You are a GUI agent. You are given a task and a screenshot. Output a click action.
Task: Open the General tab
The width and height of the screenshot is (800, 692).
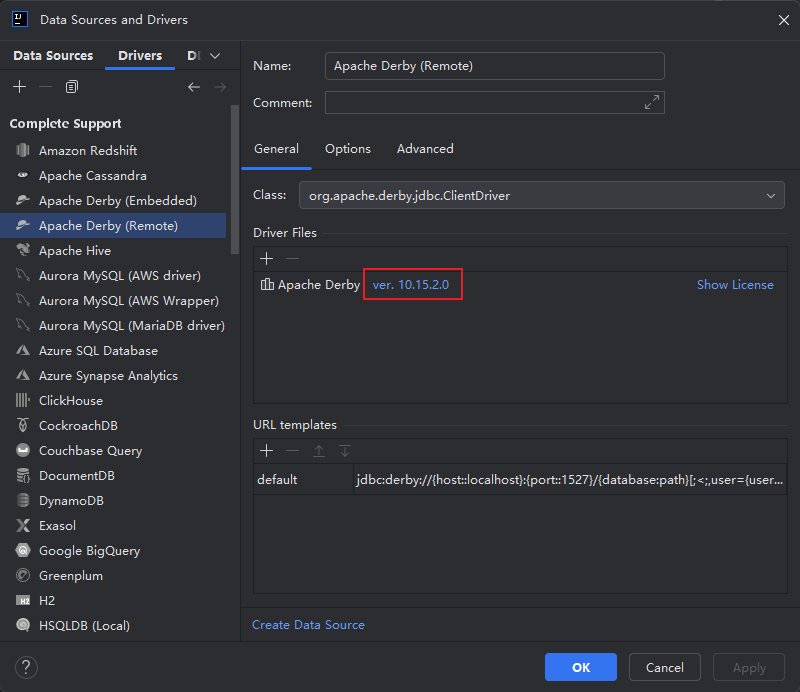pyautogui.click(x=277, y=149)
